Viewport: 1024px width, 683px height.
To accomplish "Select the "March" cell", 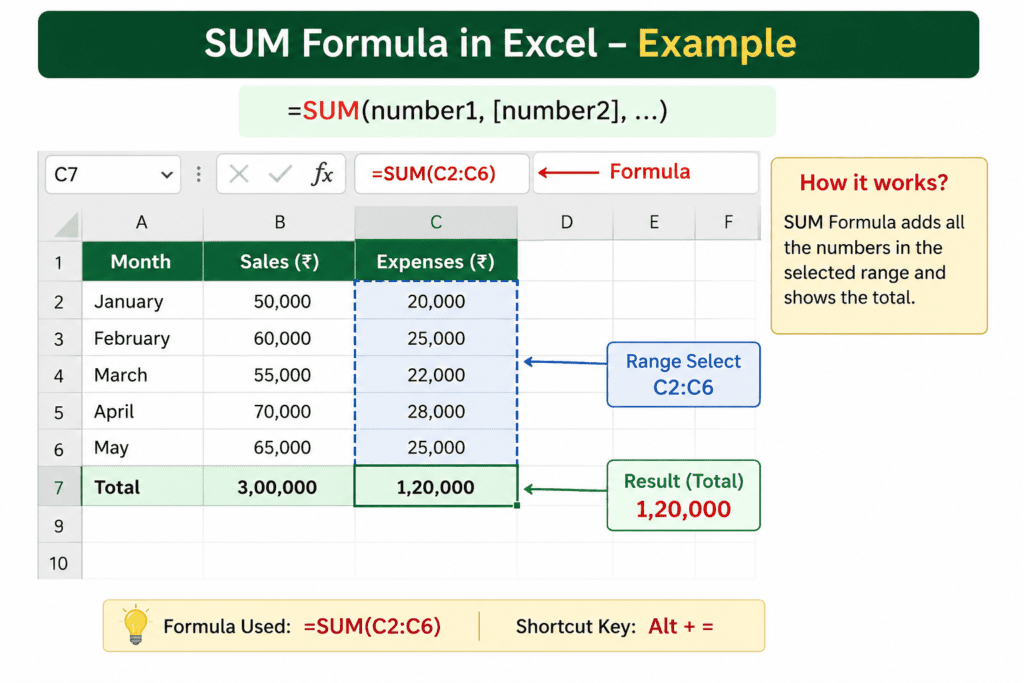I will tap(142, 375).
